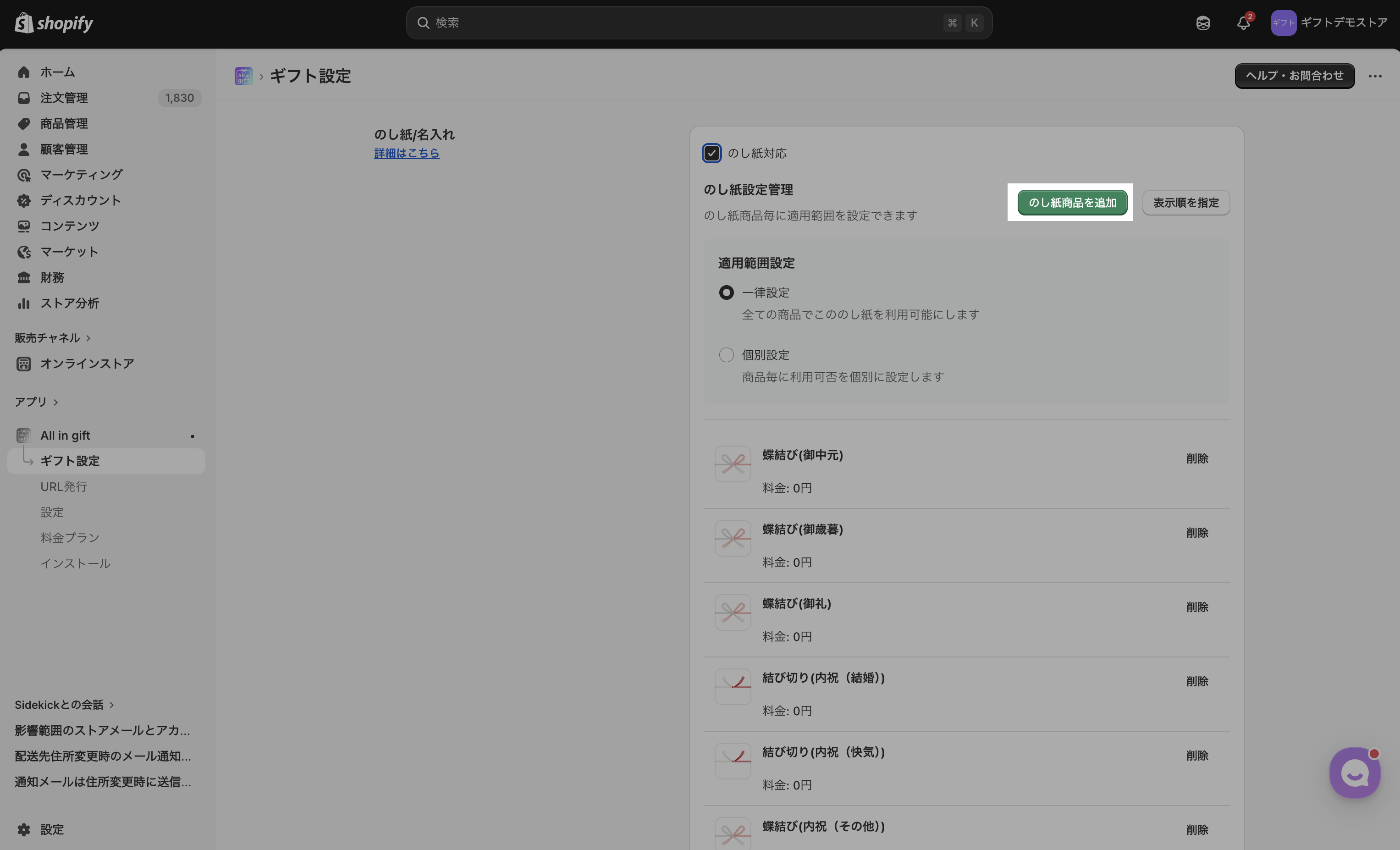Expand the 販売チャネル section chevron
The image size is (1400, 850).
[x=88, y=338]
